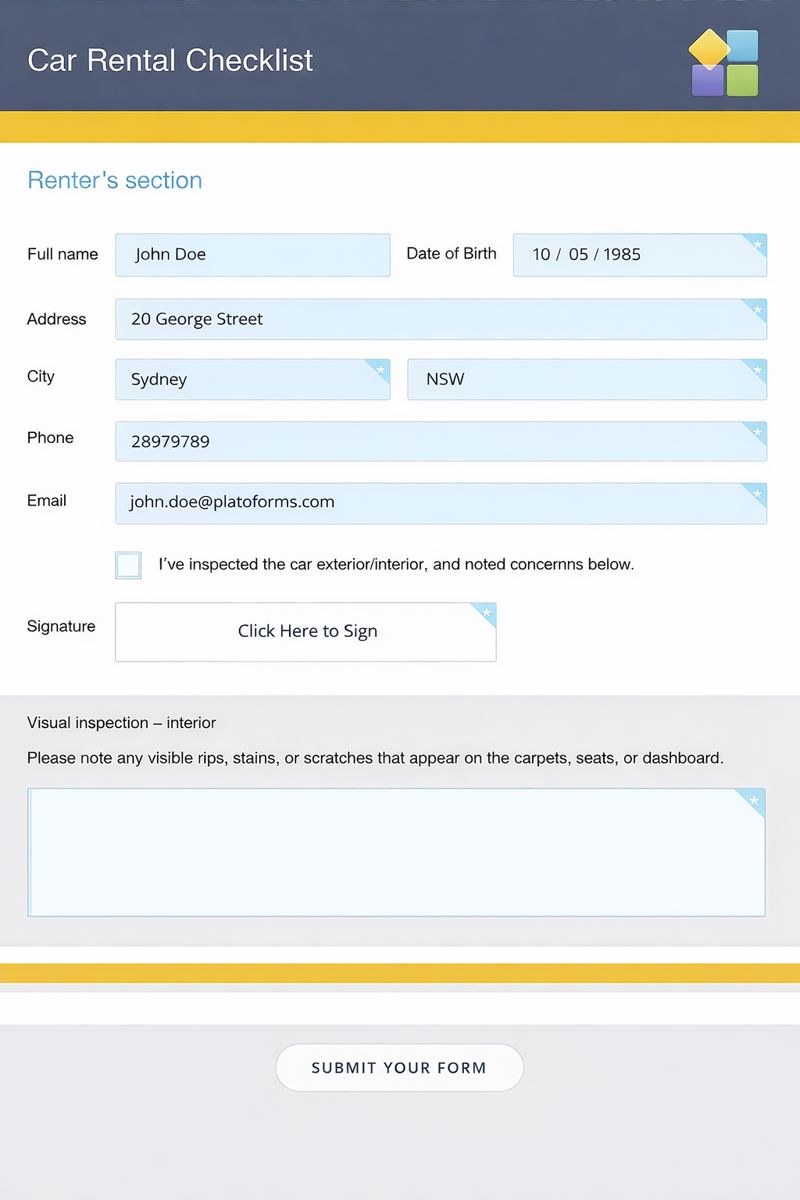Click the required star on the Signature box
Image resolution: width=800 pixels, height=1200 pixels.
(486, 613)
